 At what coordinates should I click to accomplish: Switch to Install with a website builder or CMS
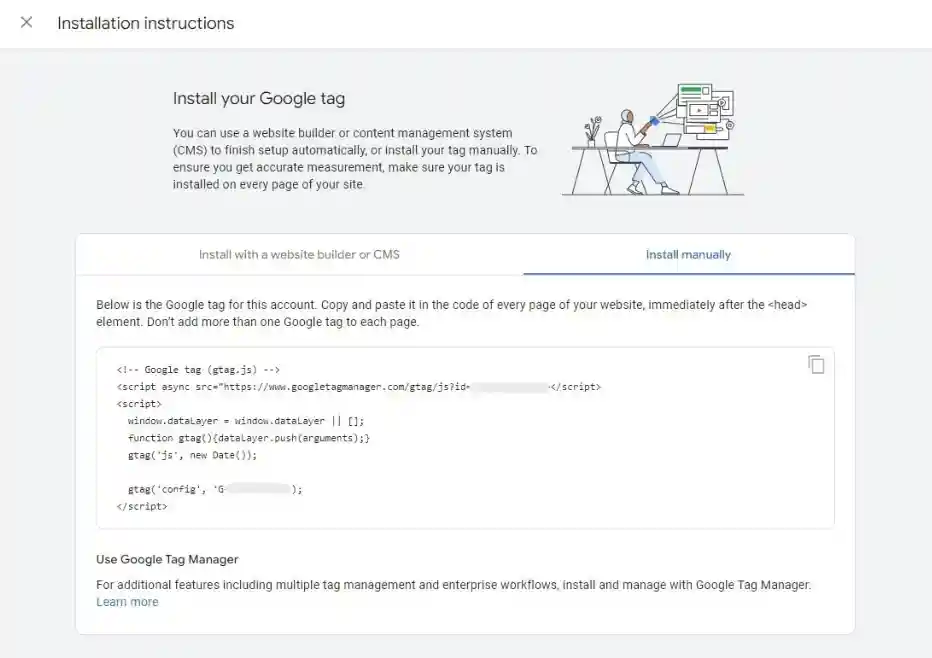[x=298, y=255]
